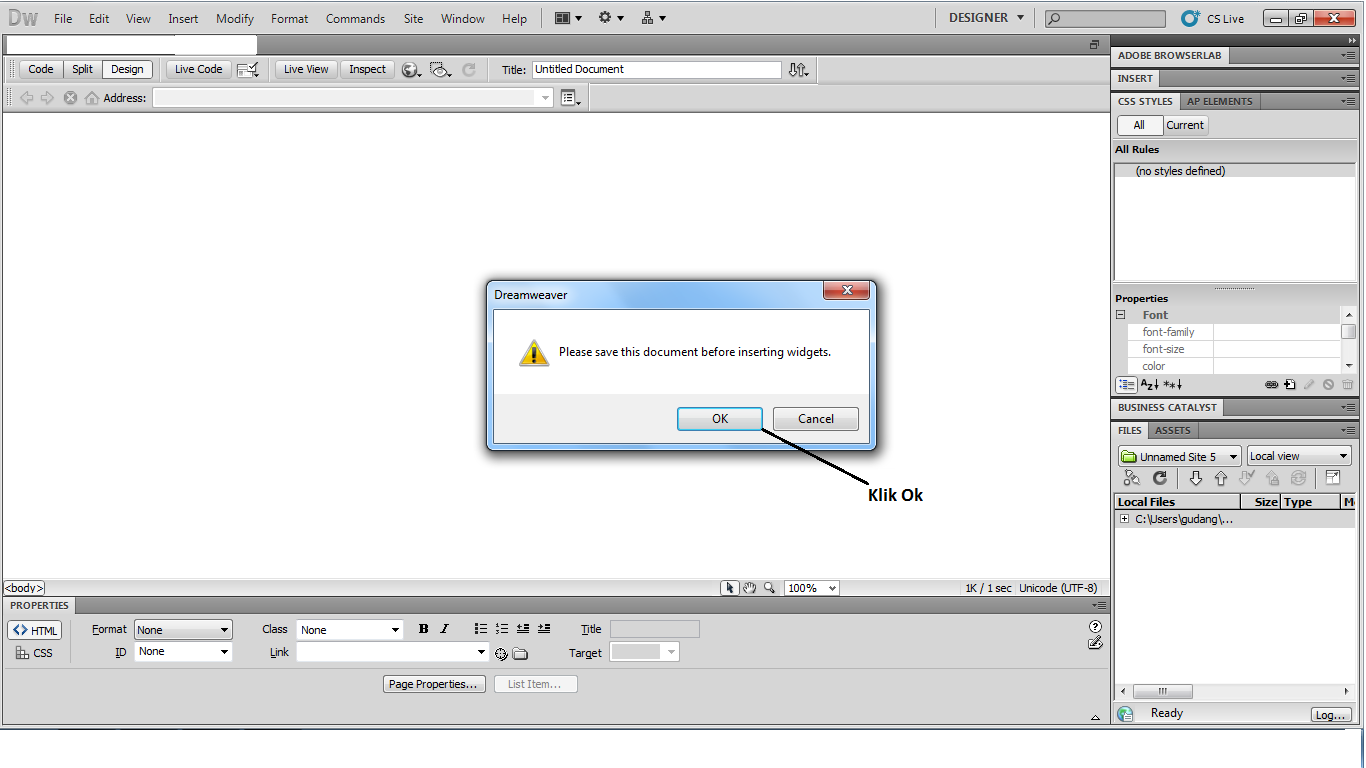Open the Commands menu
The height and width of the screenshot is (768, 1366).
[x=355, y=18]
